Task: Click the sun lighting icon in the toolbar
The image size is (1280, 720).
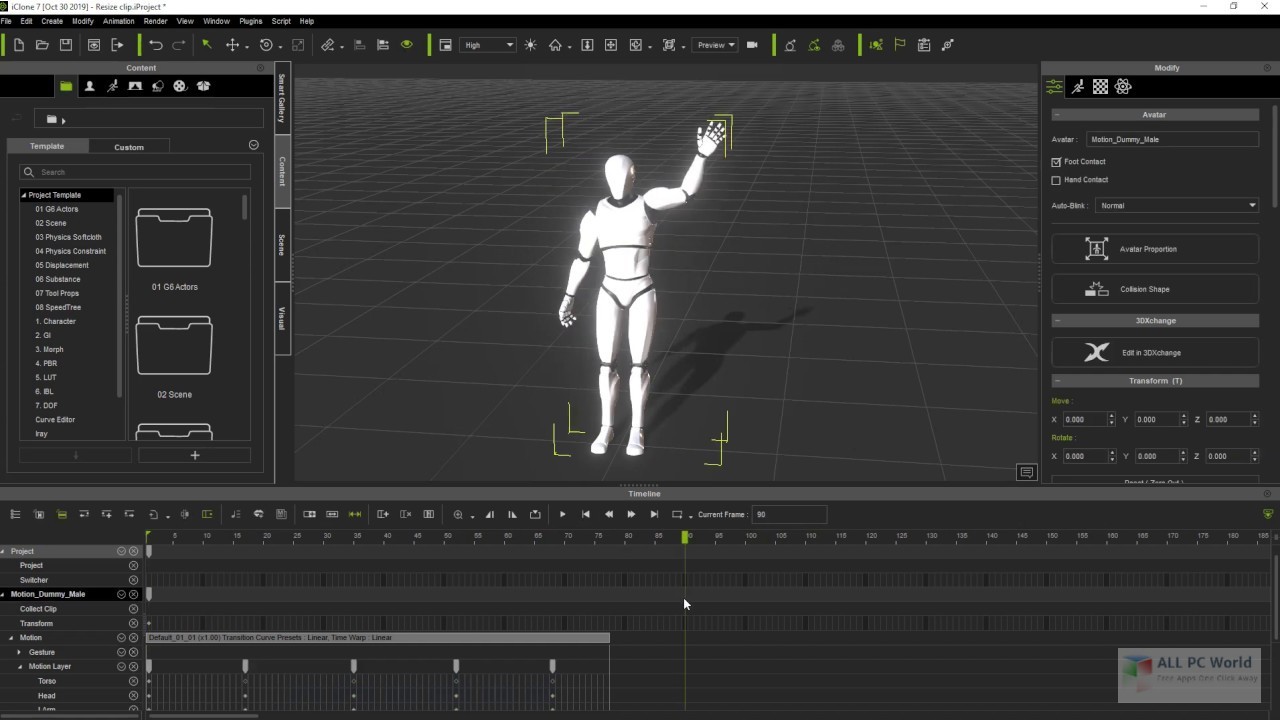Action: coord(530,45)
